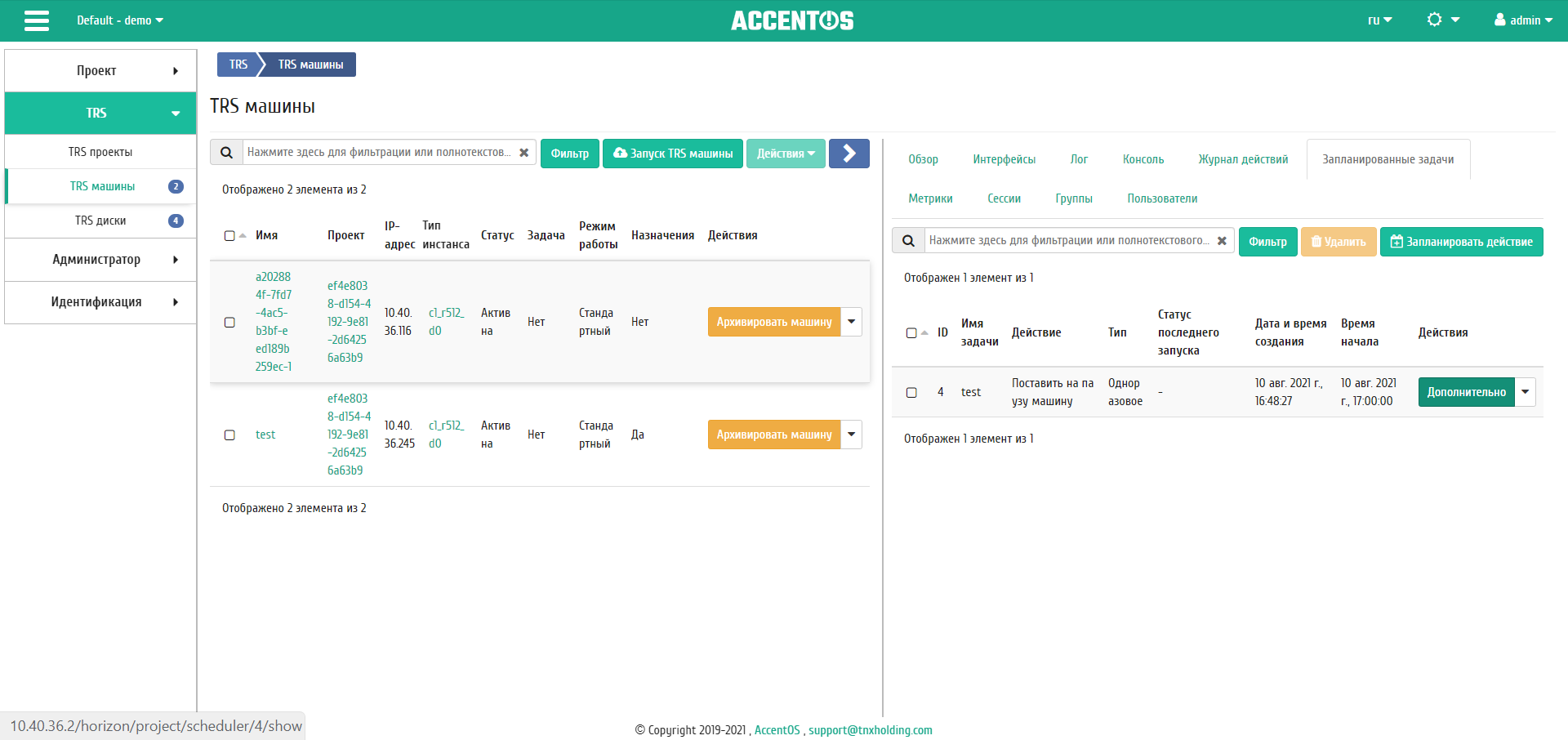Open the machine link test
The image size is (1568, 740).
pos(265,435)
